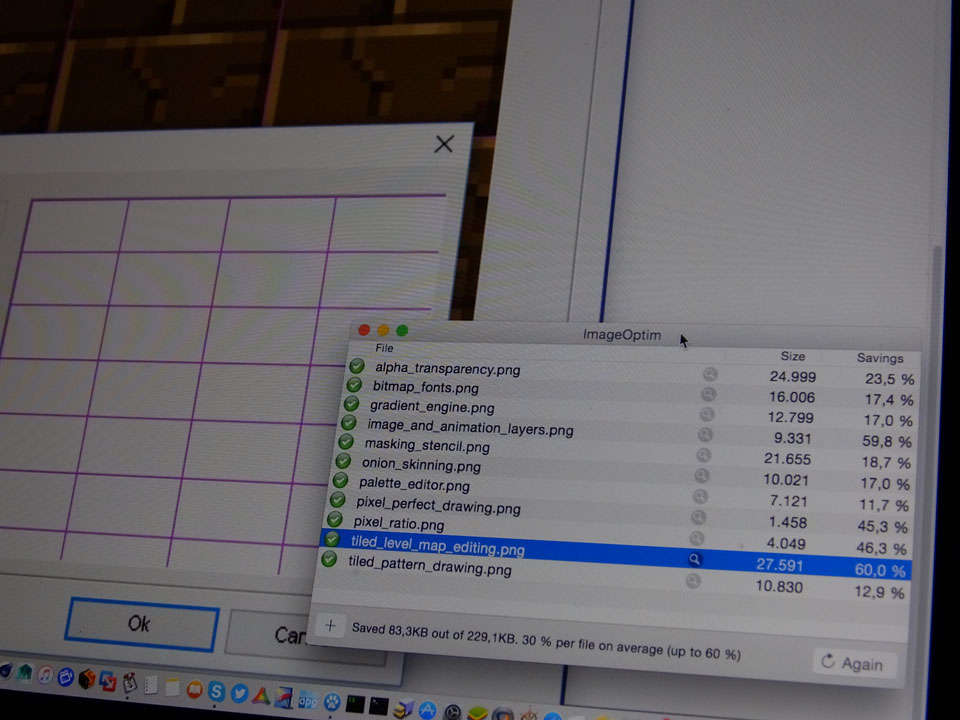Click the Ok button in the dialog
Viewport: 960px width, 720px height.
pos(141,624)
